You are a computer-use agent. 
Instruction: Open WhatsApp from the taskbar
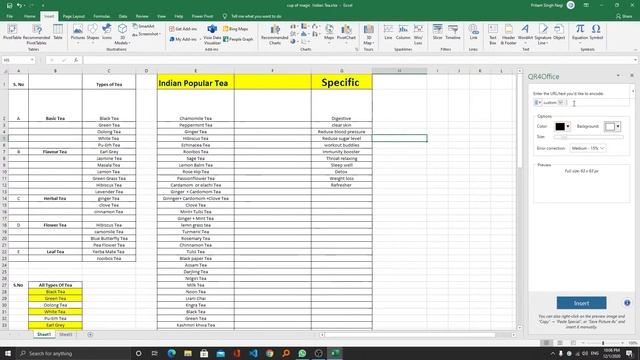click(302, 353)
